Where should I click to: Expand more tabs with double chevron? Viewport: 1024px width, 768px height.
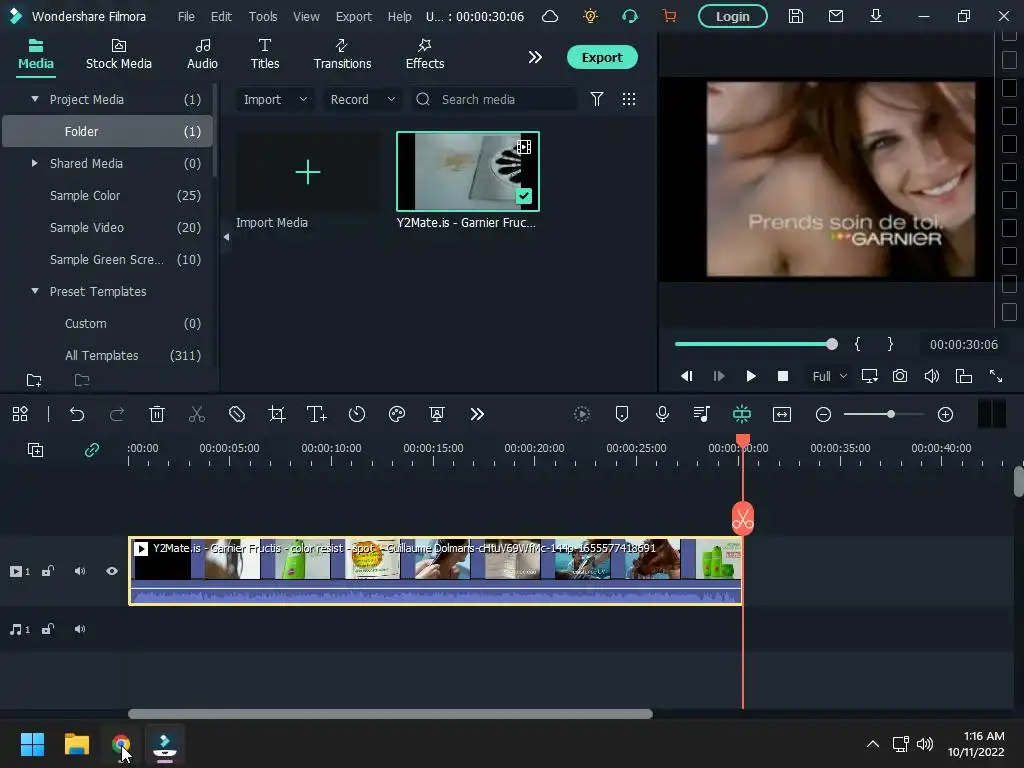(x=535, y=57)
